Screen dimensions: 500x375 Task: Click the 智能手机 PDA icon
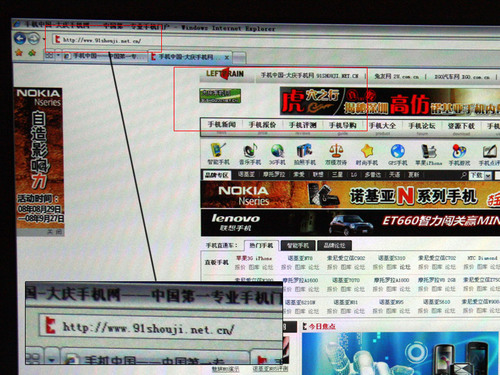[x=218, y=150]
